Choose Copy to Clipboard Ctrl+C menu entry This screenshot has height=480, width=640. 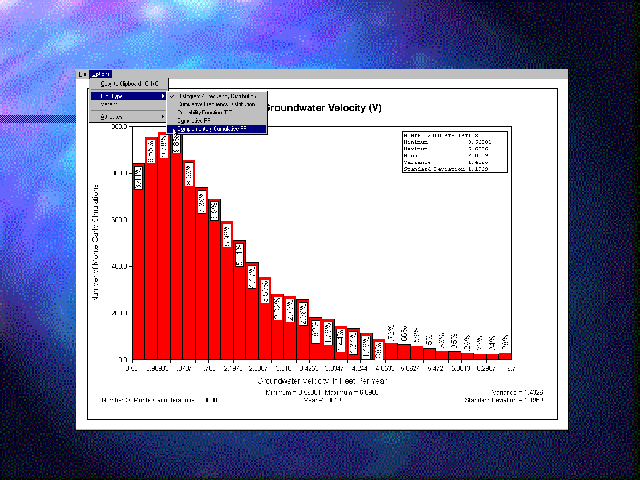click(x=129, y=84)
